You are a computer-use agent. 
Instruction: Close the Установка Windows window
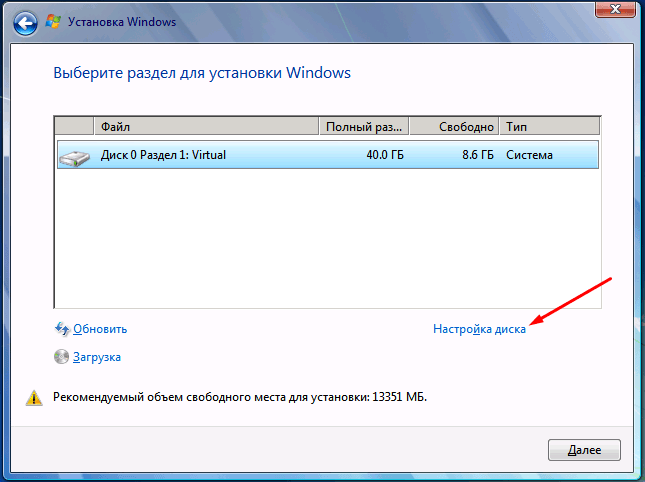615,9
